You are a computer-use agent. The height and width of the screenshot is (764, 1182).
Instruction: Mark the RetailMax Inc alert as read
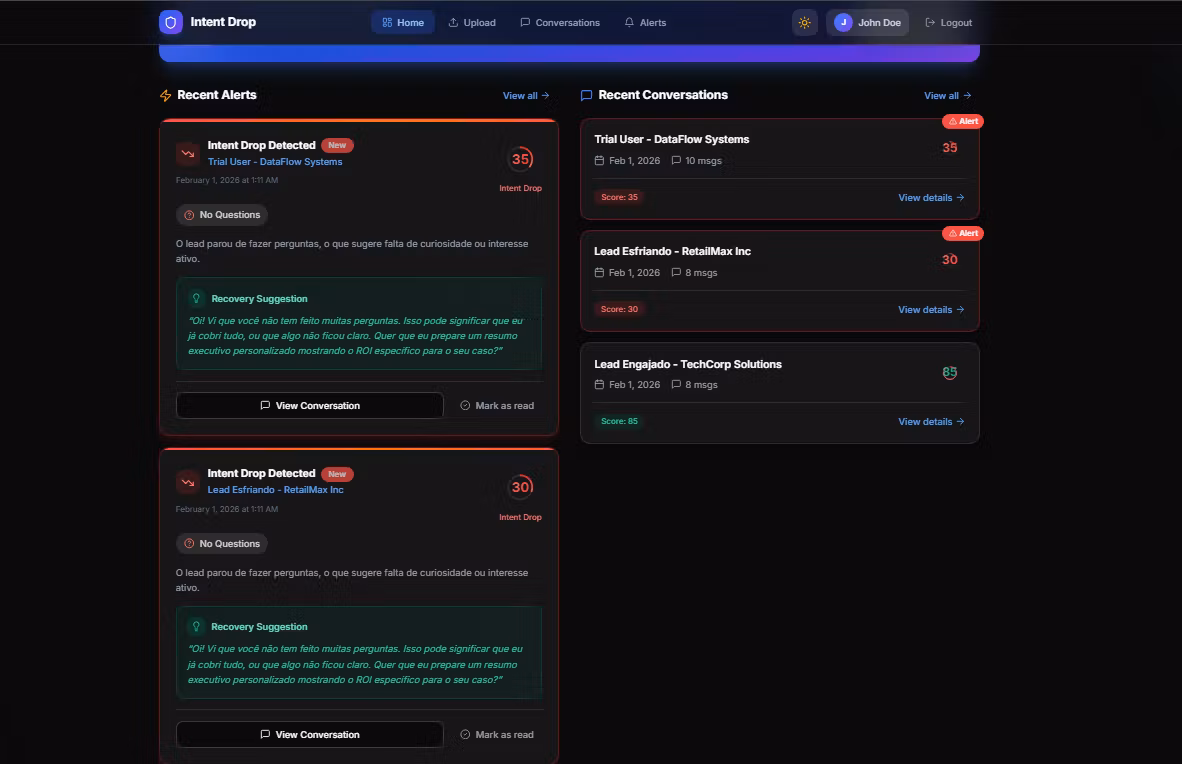[x=497, y=735]
